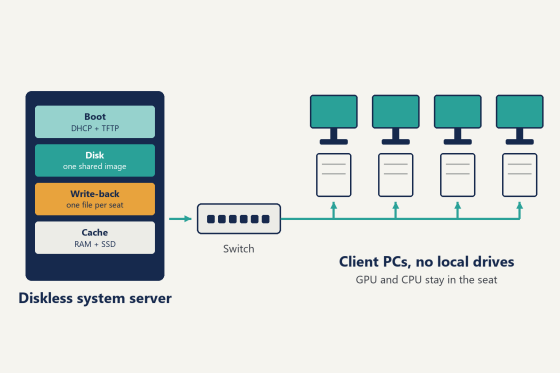Click the third client PC tower icon
The width and height of the screenshot is (560, 374).
pos(458,175)
